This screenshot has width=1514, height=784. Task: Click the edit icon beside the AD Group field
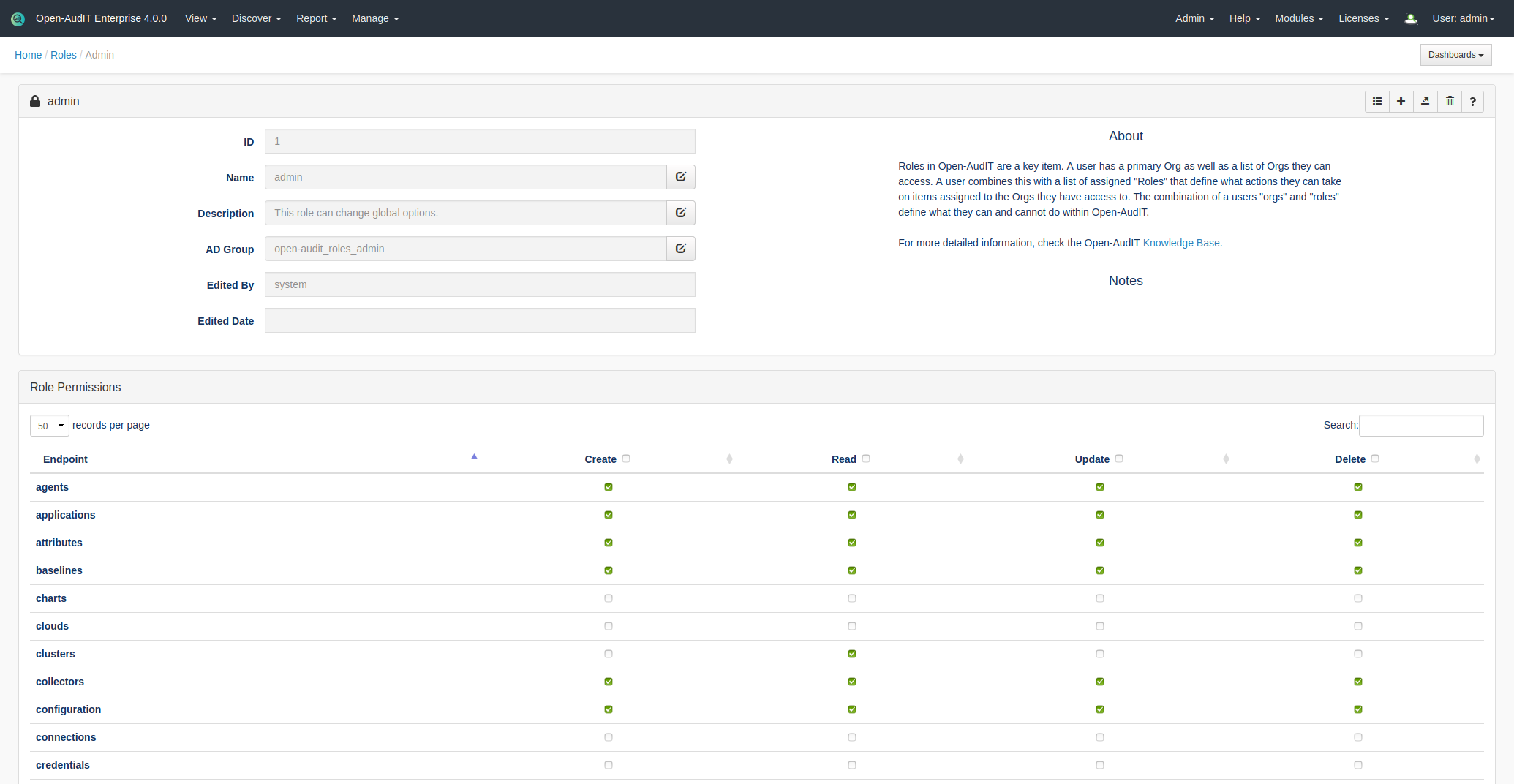click(x=680, y=249)
